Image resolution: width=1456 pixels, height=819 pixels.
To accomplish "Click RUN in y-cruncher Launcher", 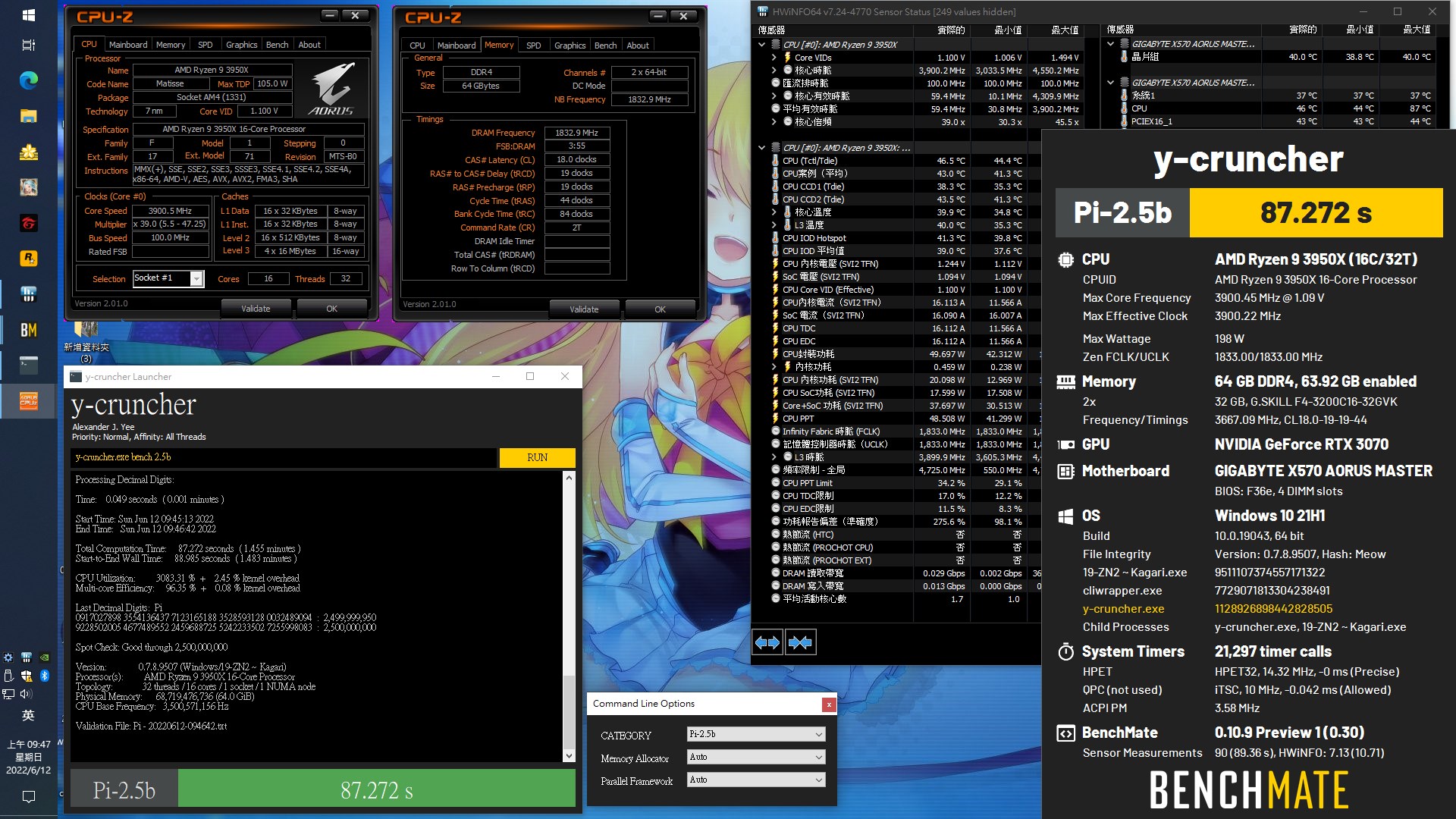I will pos(537,457).
